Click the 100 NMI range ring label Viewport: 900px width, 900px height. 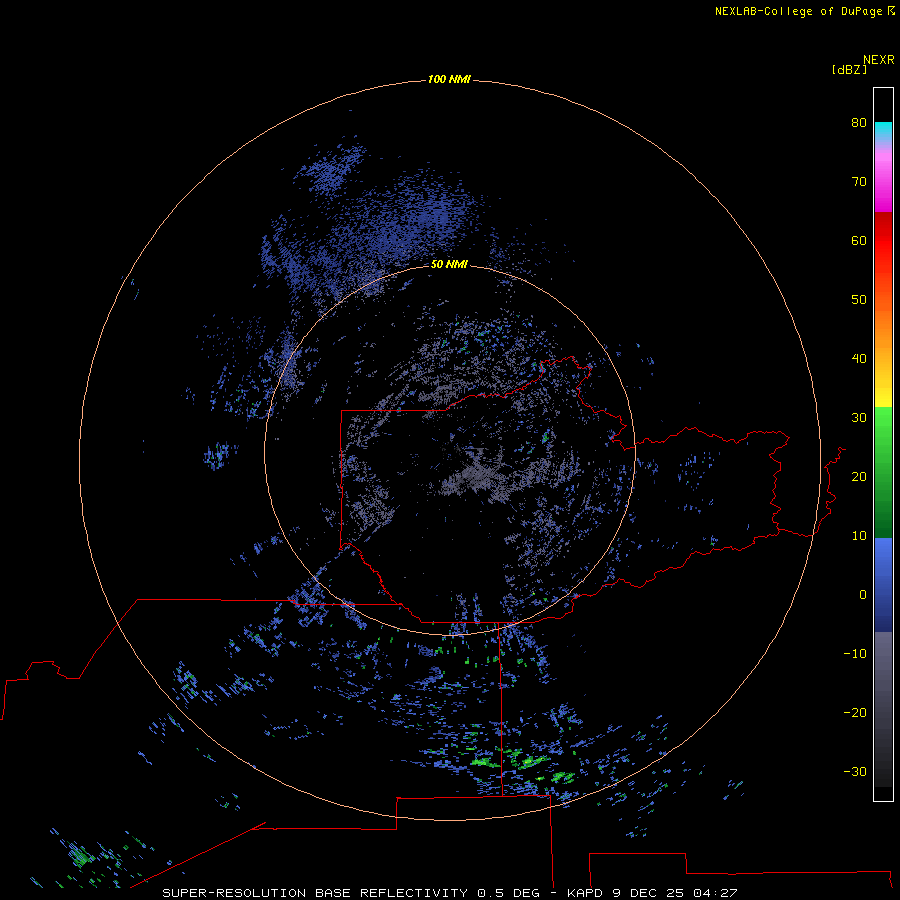point(449,79)
